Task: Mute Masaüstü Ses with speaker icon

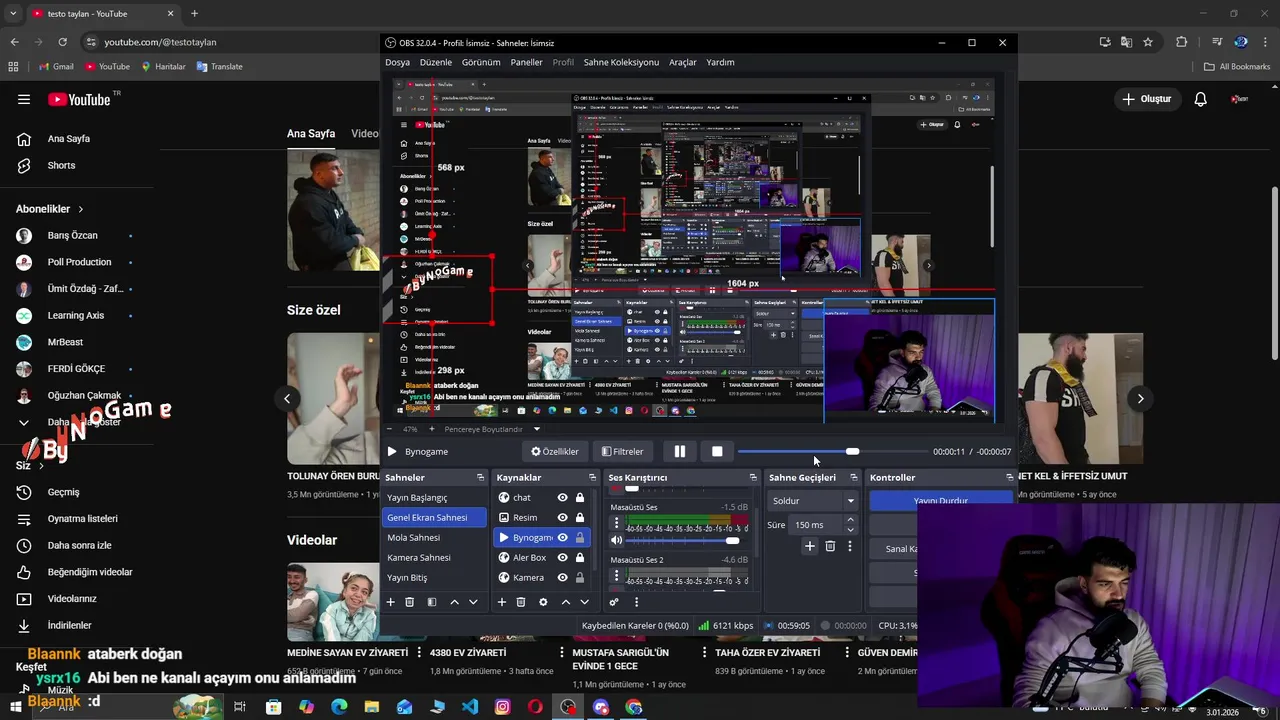Action: click(616, 540)
